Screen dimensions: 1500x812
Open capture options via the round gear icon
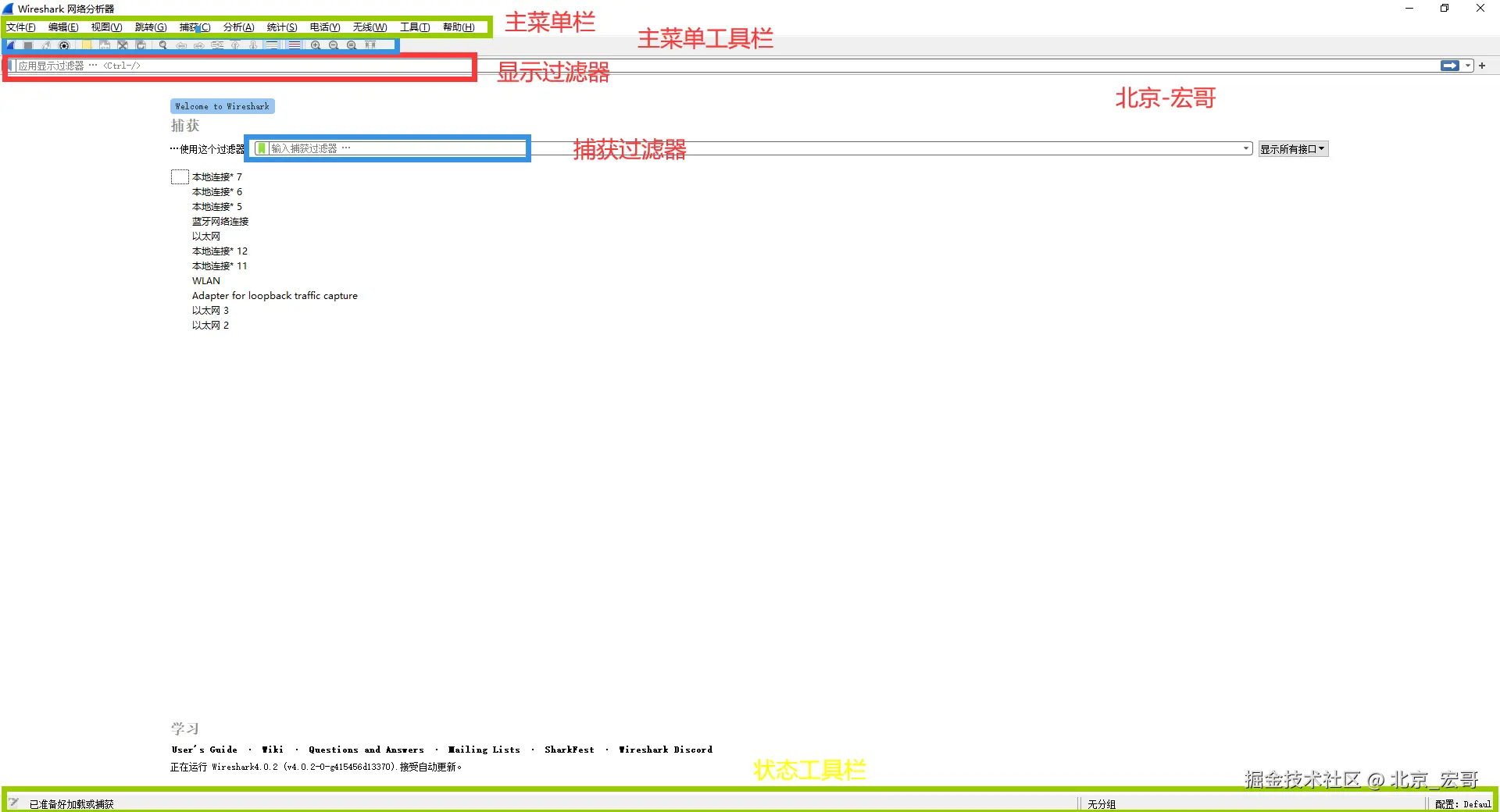point(64,45)
